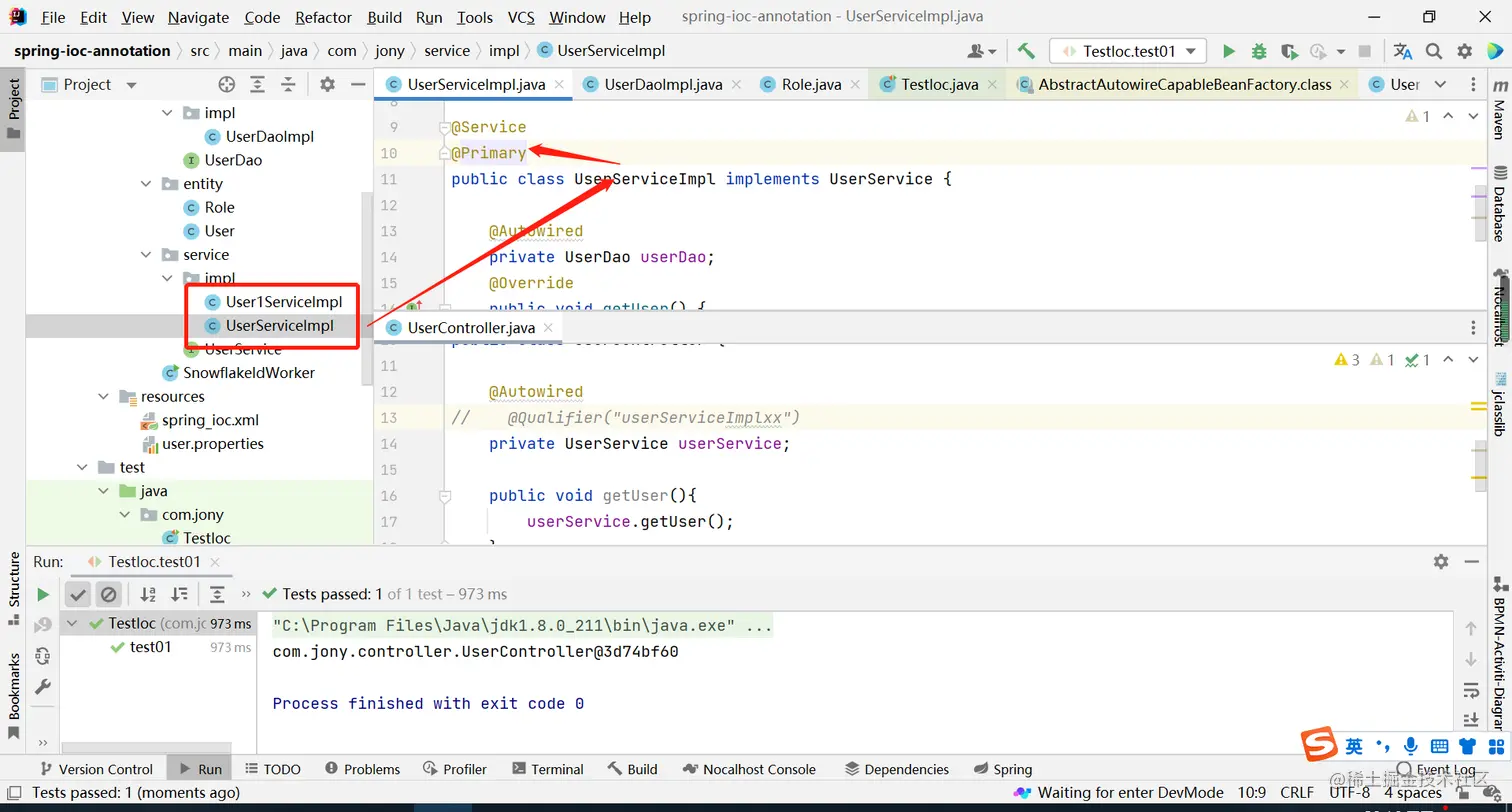Image resolution: width=1512 pixels, height=812 pixels.
Task: Sort tests alphabetically in Run panel
Action: [x=148, y=595]
